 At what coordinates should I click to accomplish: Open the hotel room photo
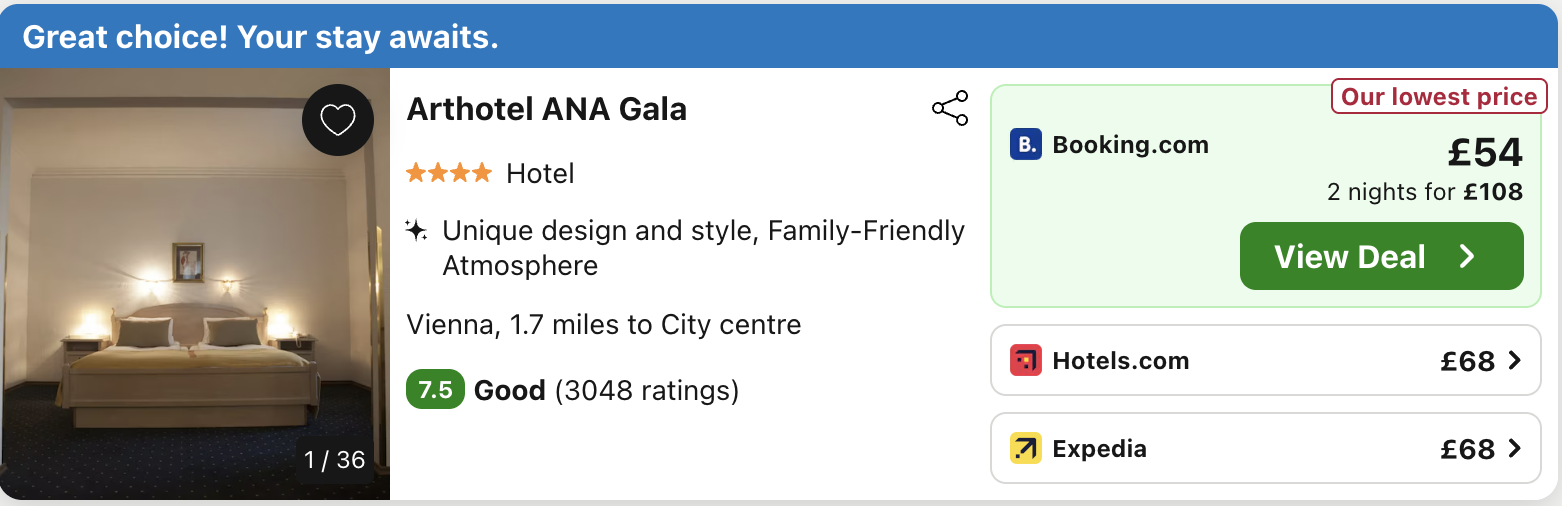pyautogui.click(x=195, y=284)
